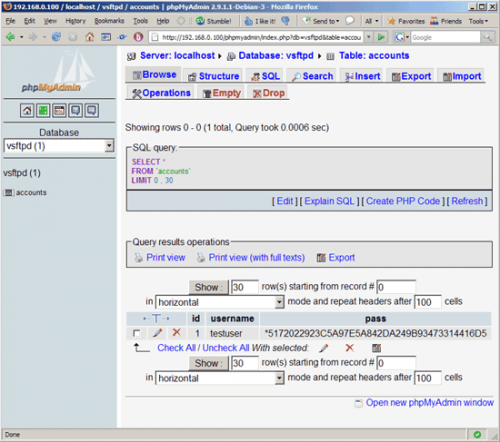Click the thumbs down toolbar icon
500x442 pixels.
(x=286, y=21)
